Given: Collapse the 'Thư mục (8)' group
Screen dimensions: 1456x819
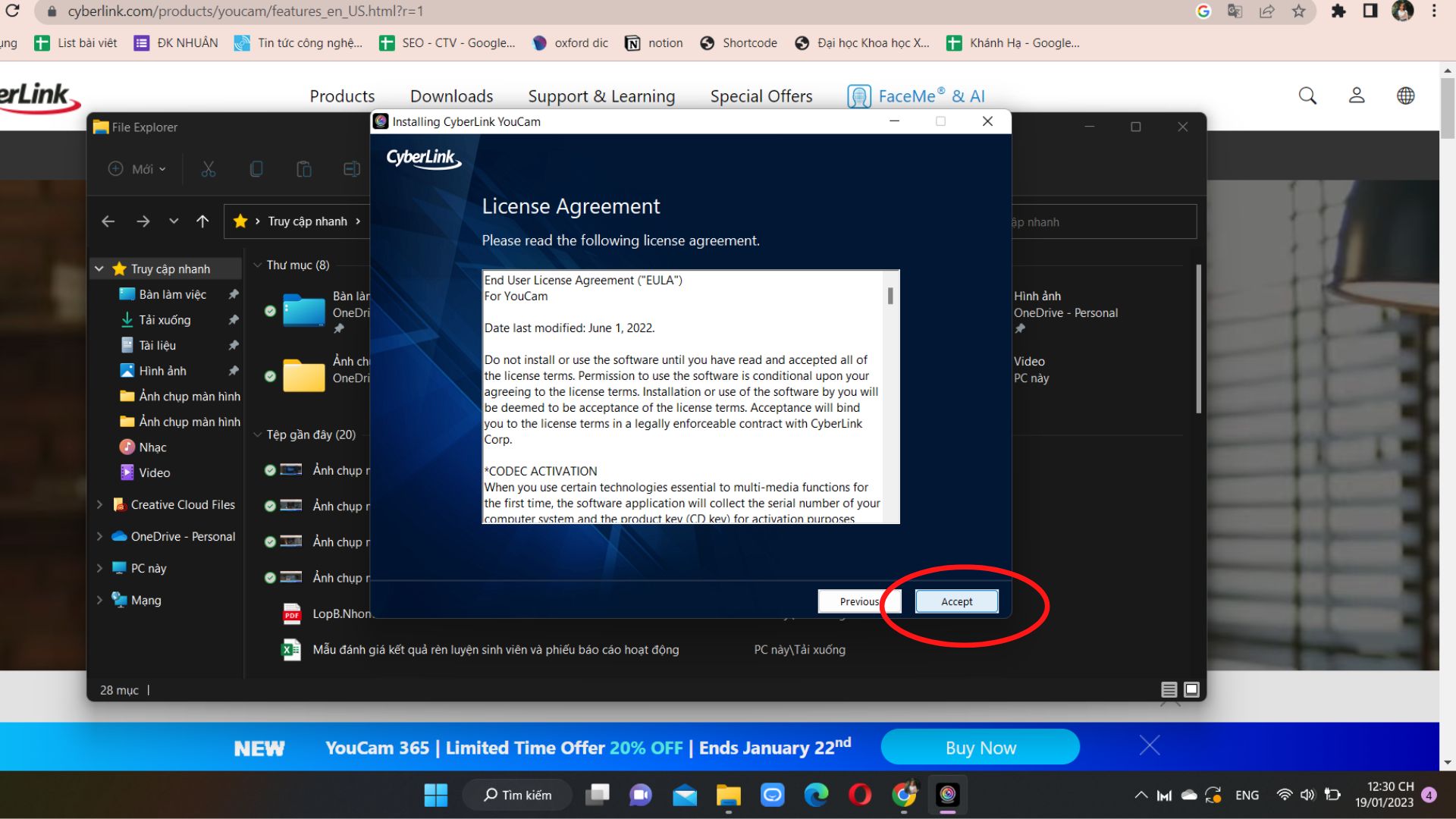Looking at the screenshot, I should tap(257, 265).
